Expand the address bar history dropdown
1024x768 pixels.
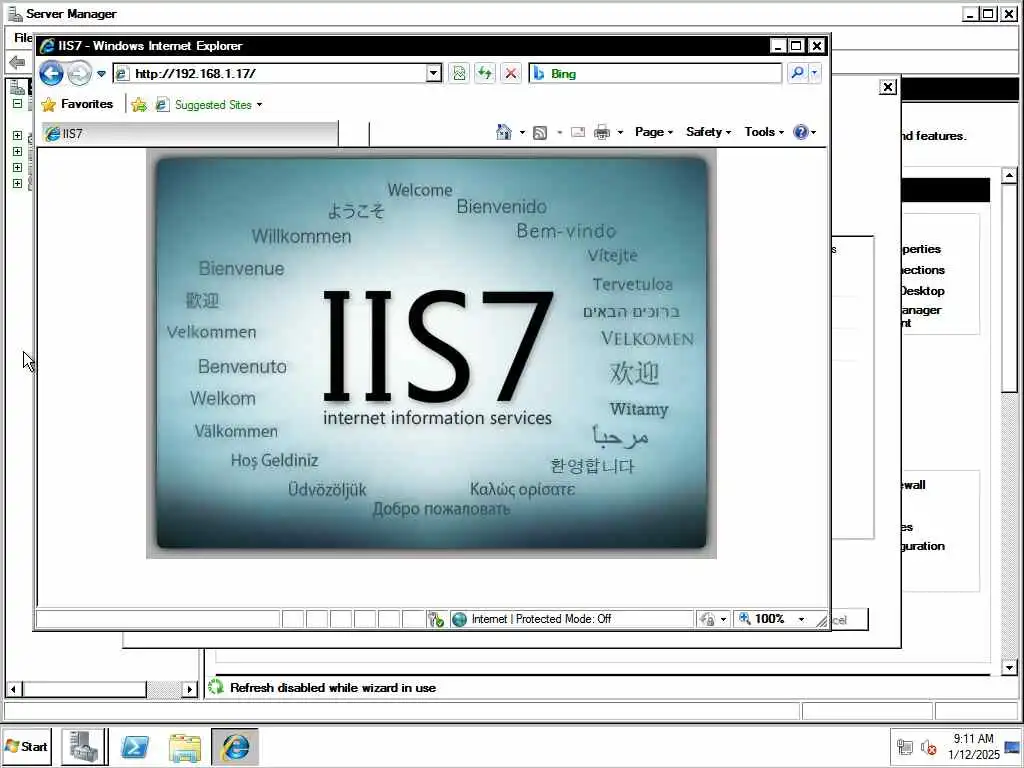(434, 73)
